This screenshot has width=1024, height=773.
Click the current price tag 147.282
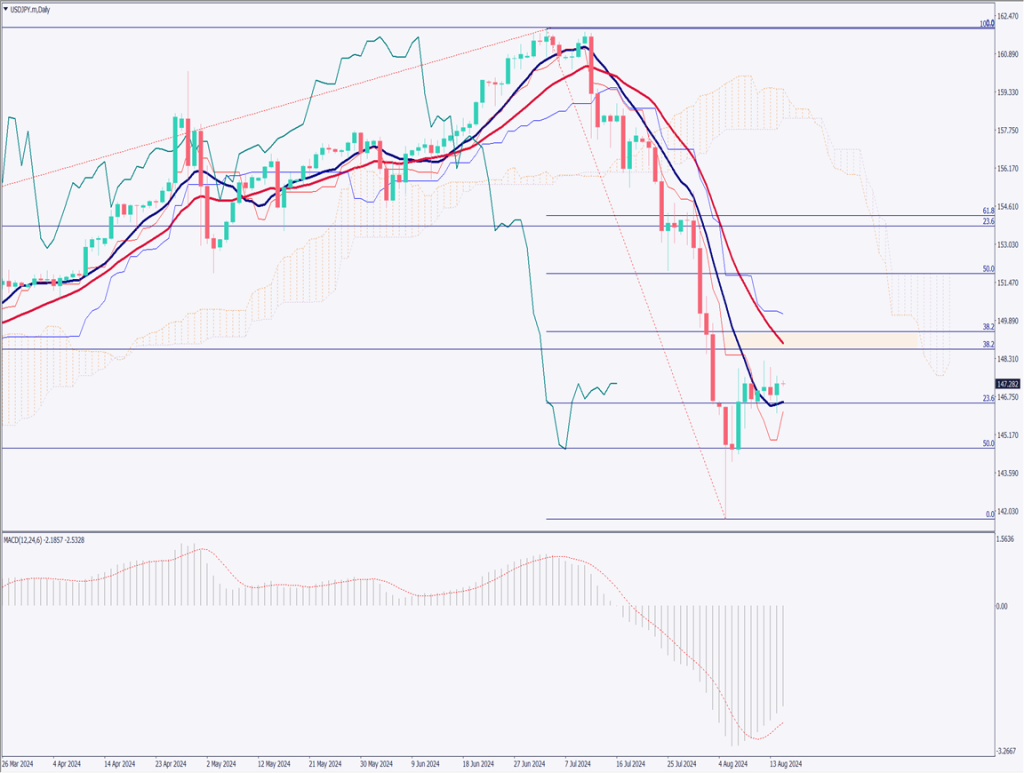(1007, 384)
